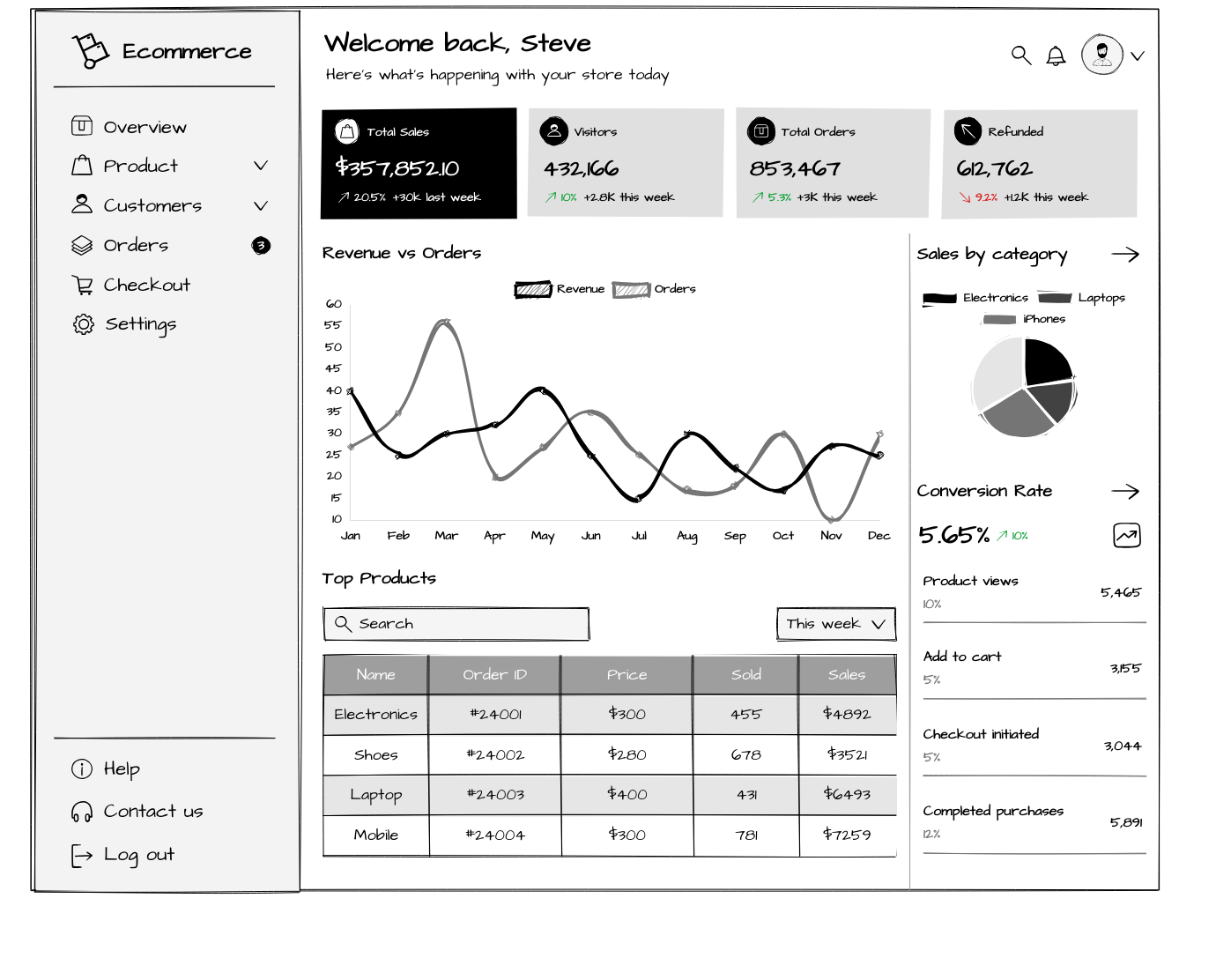
Task: Open the user profile chevron menu
Action: (x=1138, y=55)
